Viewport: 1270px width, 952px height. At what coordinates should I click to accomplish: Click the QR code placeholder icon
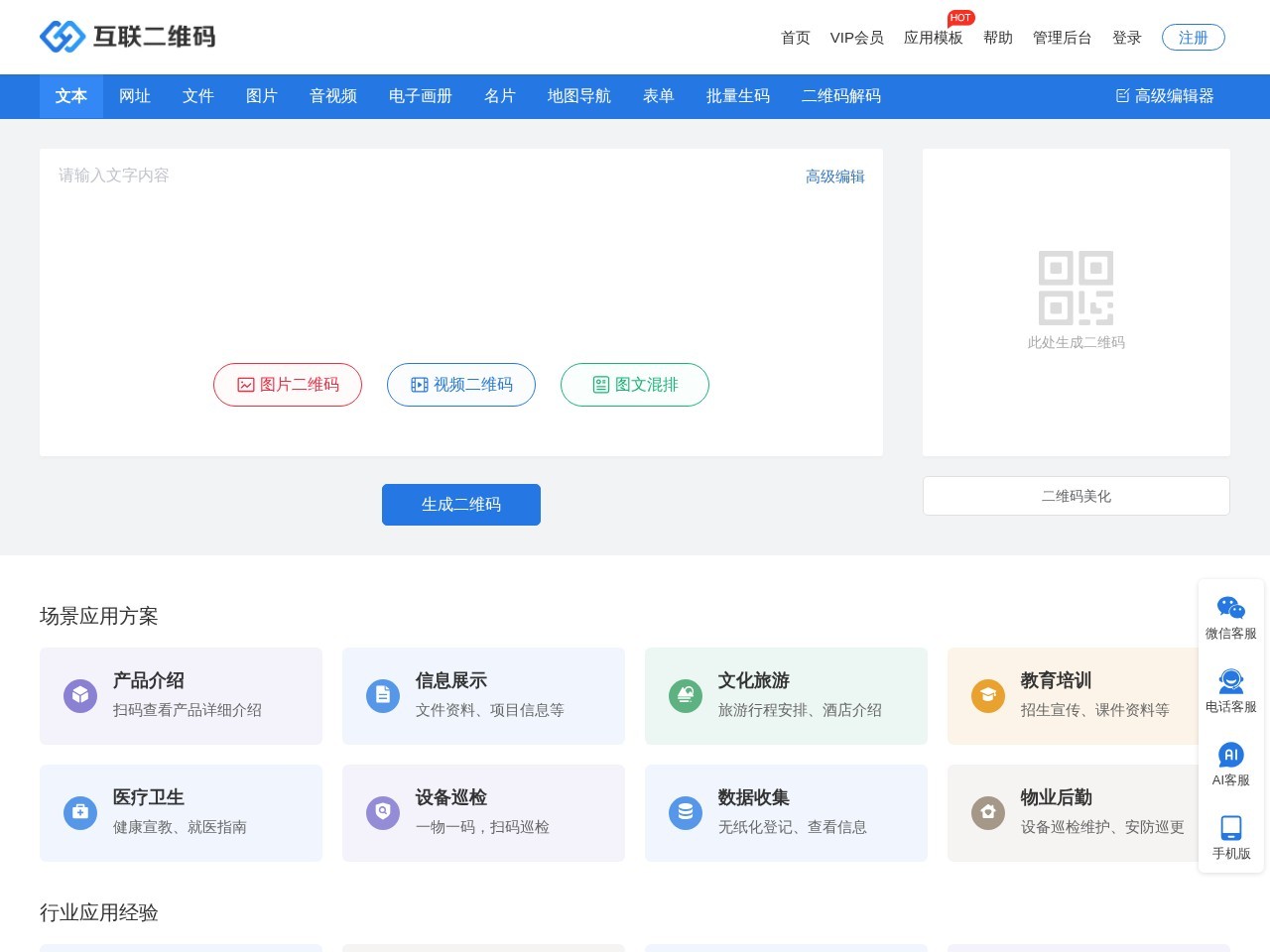coord(1076,288)
